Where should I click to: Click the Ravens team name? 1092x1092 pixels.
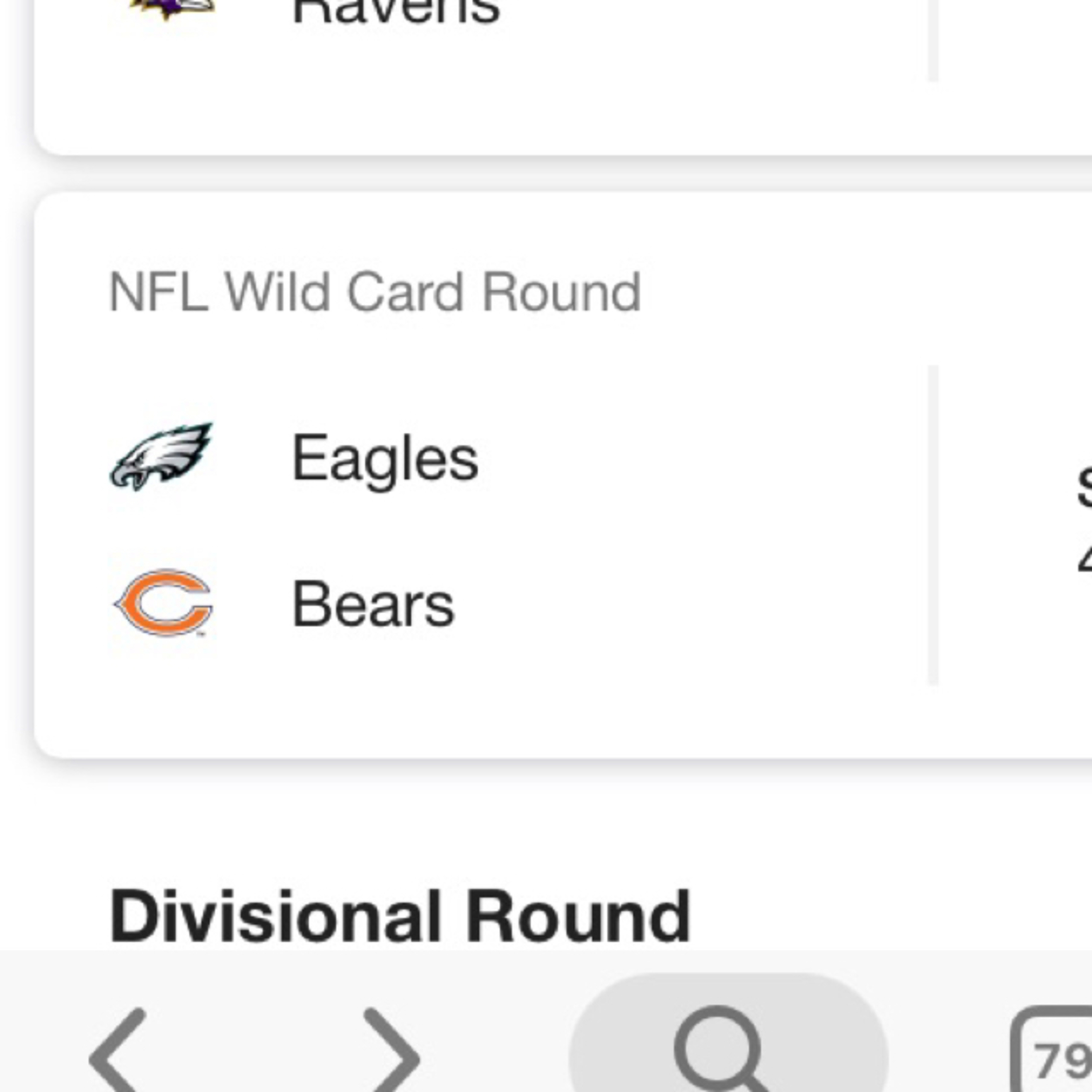(x=396, y=11)
